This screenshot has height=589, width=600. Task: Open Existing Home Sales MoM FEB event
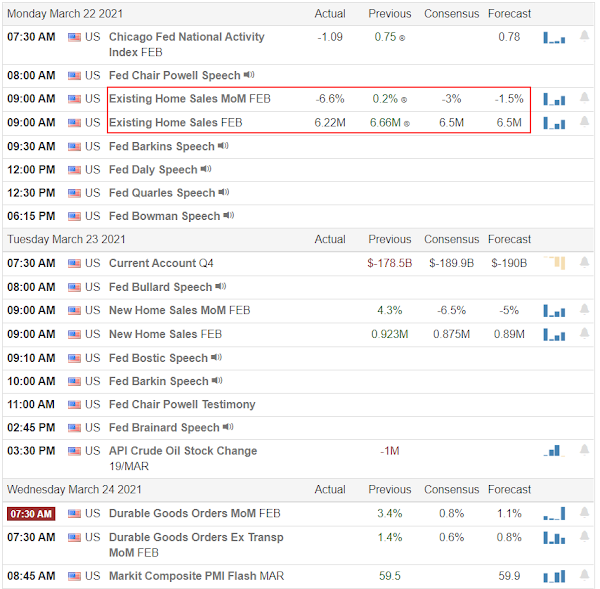pyautogui.click(x=190, y=99)
